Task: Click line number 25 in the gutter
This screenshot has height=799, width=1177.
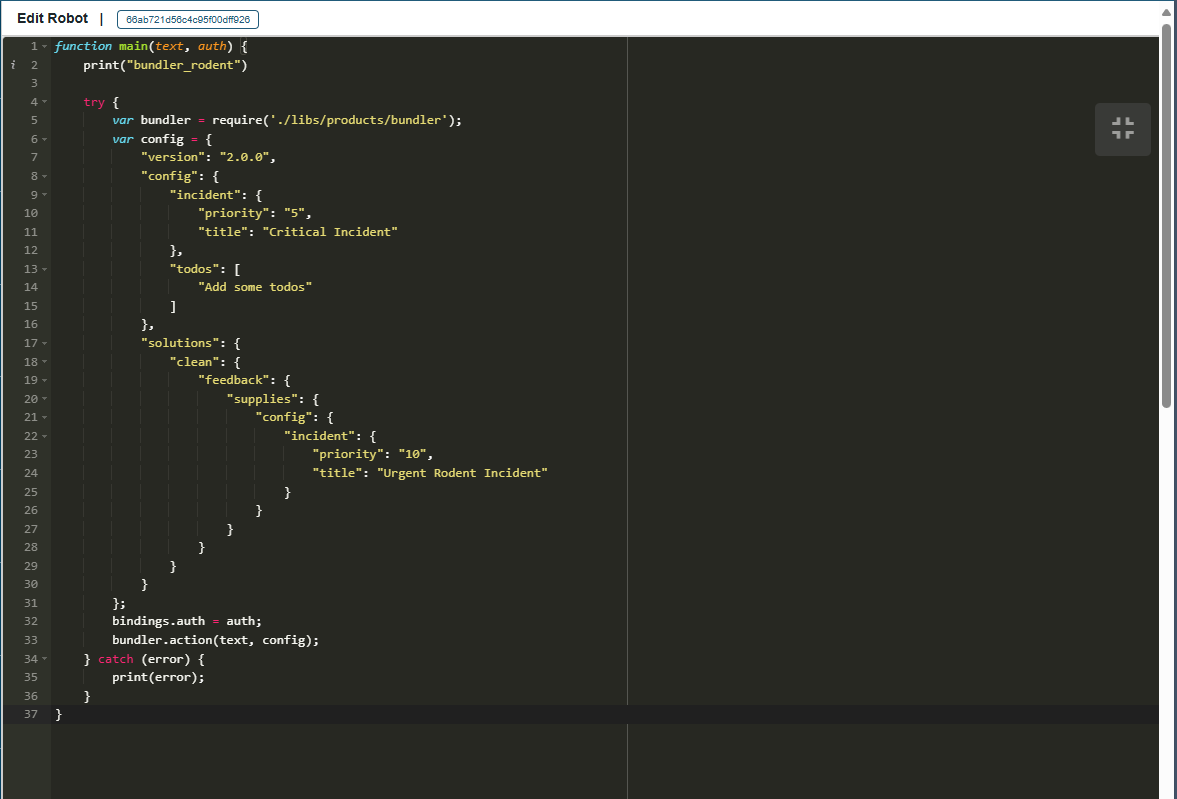Action: [31, 492]
